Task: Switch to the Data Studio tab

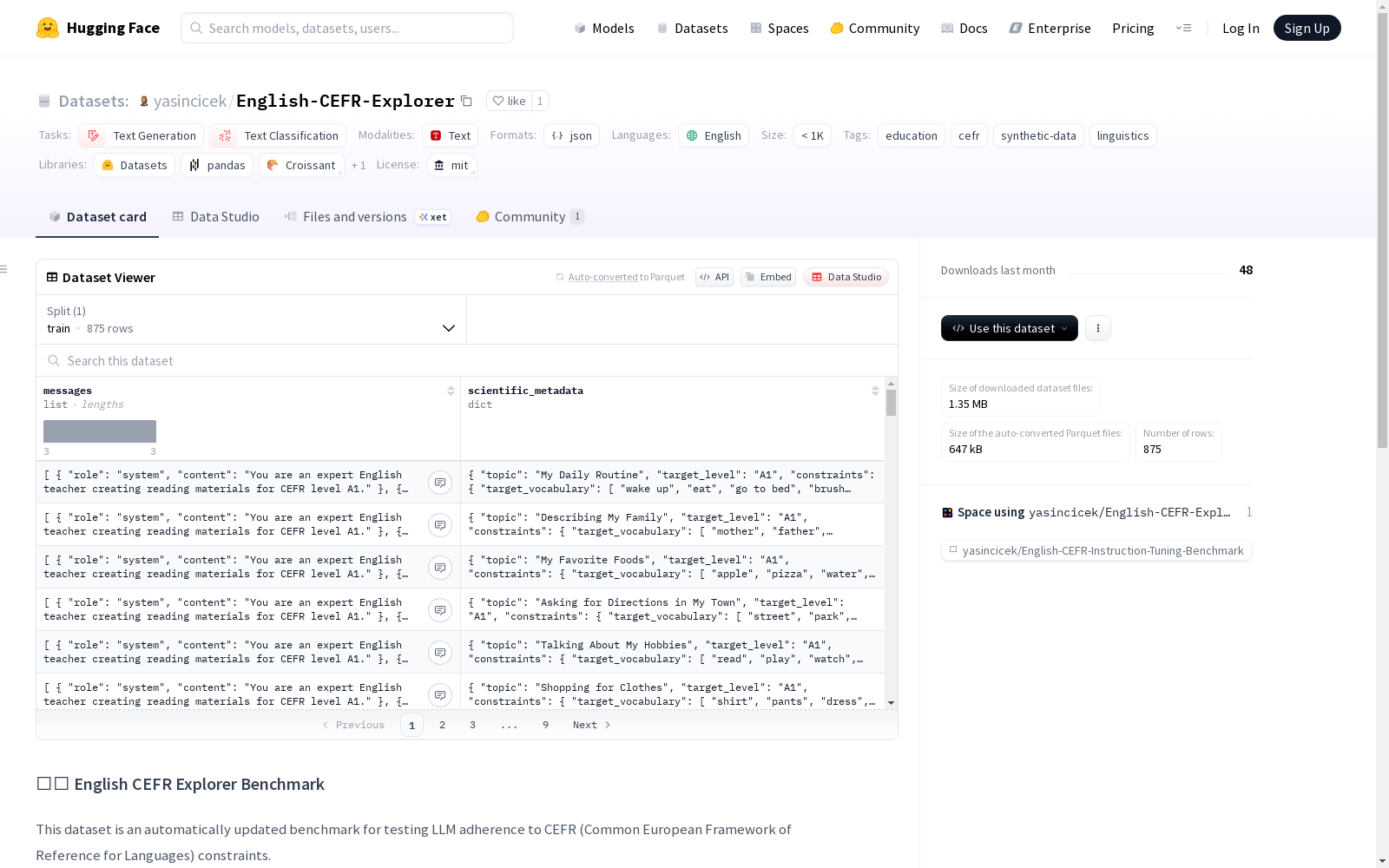Action: [216, 217]
